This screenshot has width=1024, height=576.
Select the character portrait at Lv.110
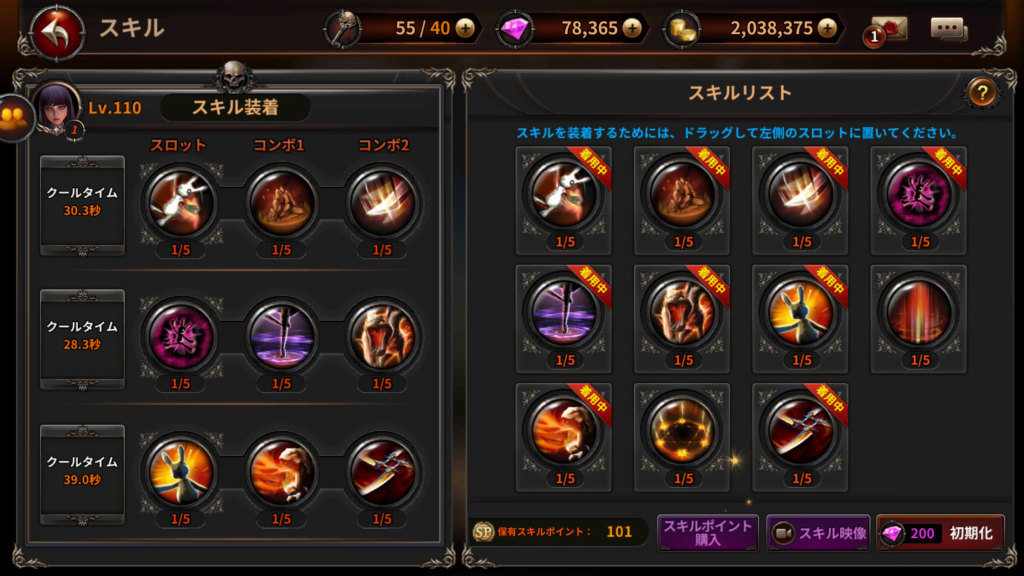point(57,107)
